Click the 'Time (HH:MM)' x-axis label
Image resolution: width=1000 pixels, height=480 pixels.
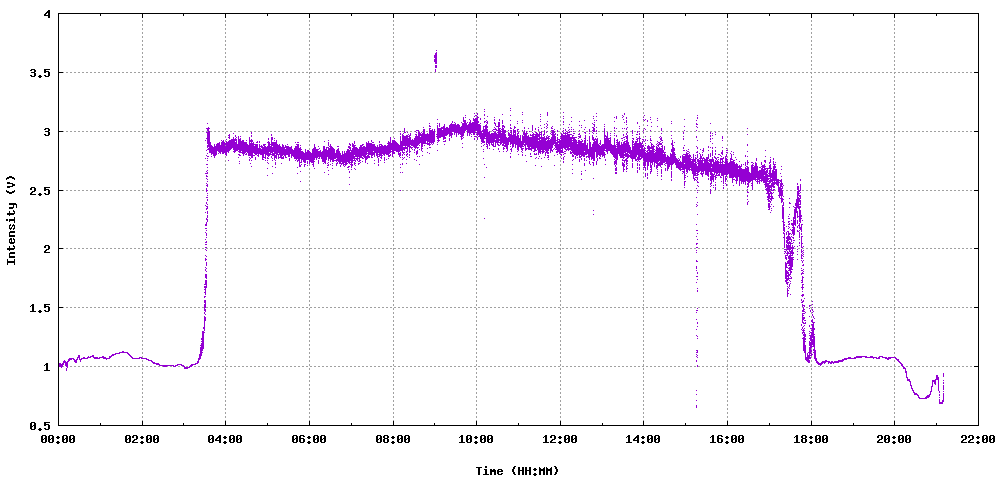(x=517, y=471)
